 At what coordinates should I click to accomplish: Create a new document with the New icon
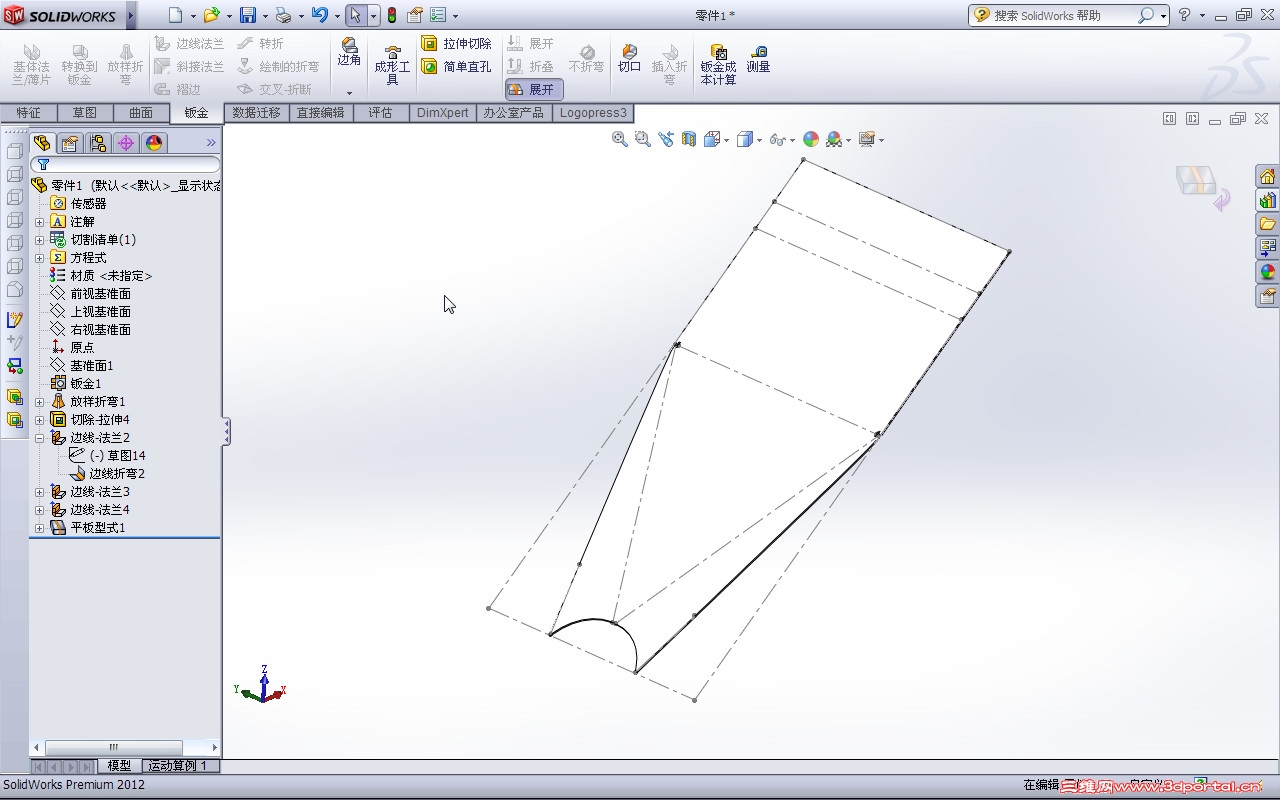pos(176,15)
